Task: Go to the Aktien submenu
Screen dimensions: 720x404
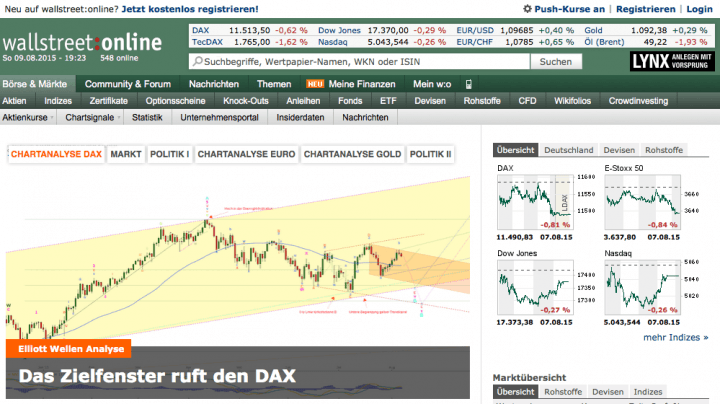Action: click(x=14, y=101)
